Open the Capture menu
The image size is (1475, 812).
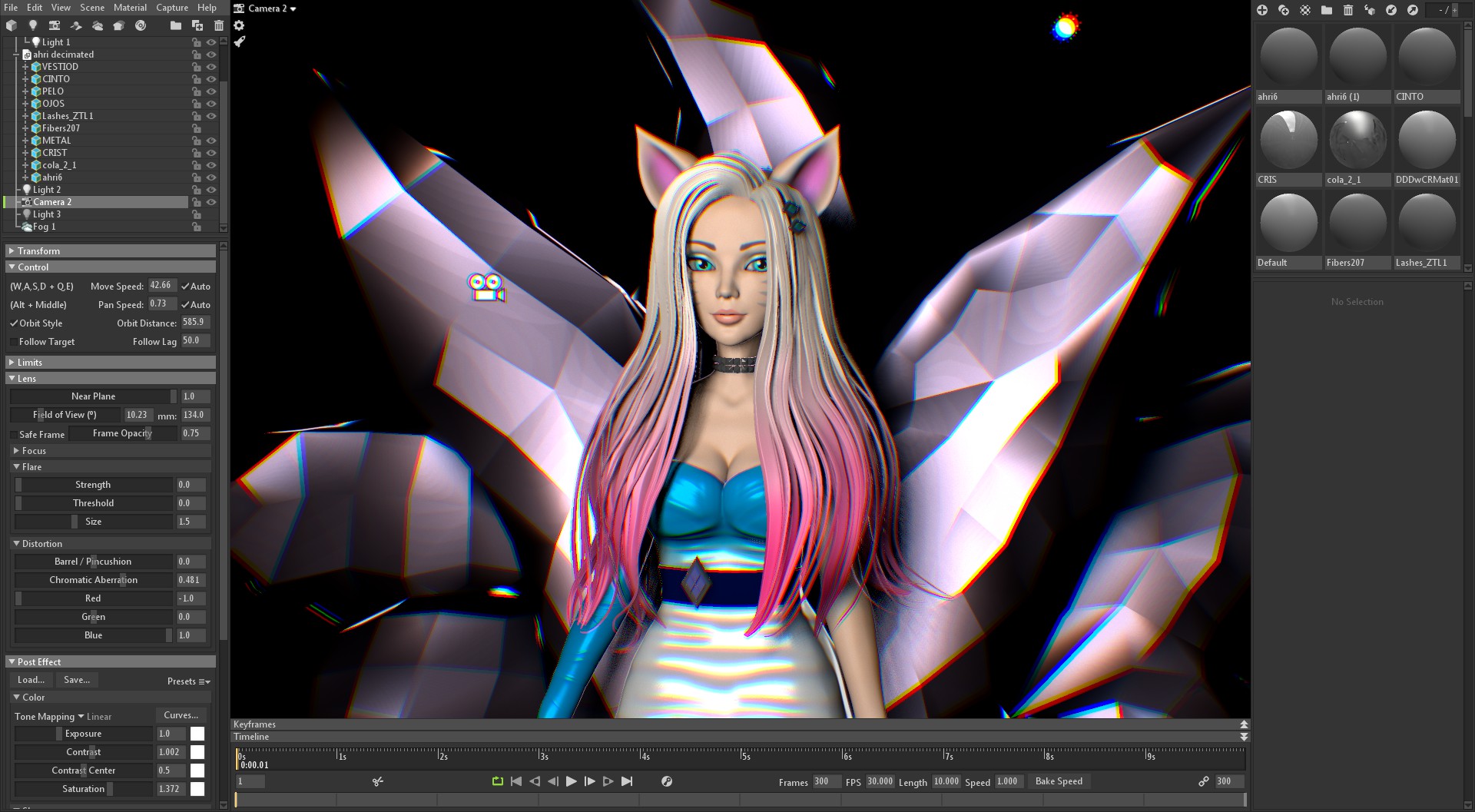click(x=172, y=8)
